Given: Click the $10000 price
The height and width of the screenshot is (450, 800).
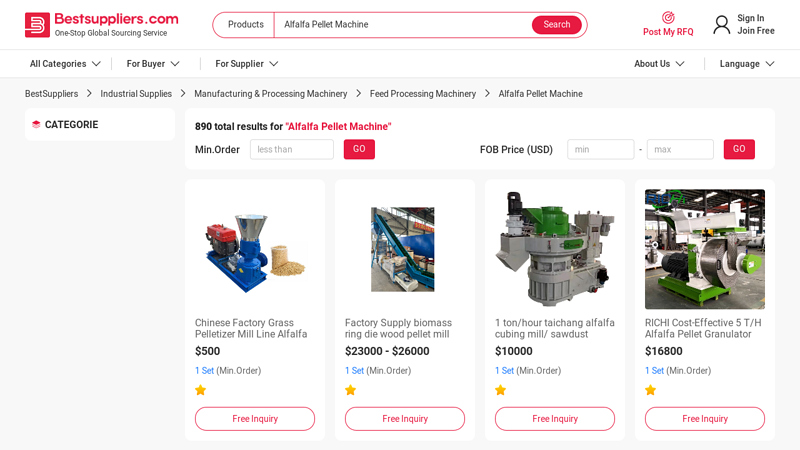Looking at the screenshot, I should 514,351.
